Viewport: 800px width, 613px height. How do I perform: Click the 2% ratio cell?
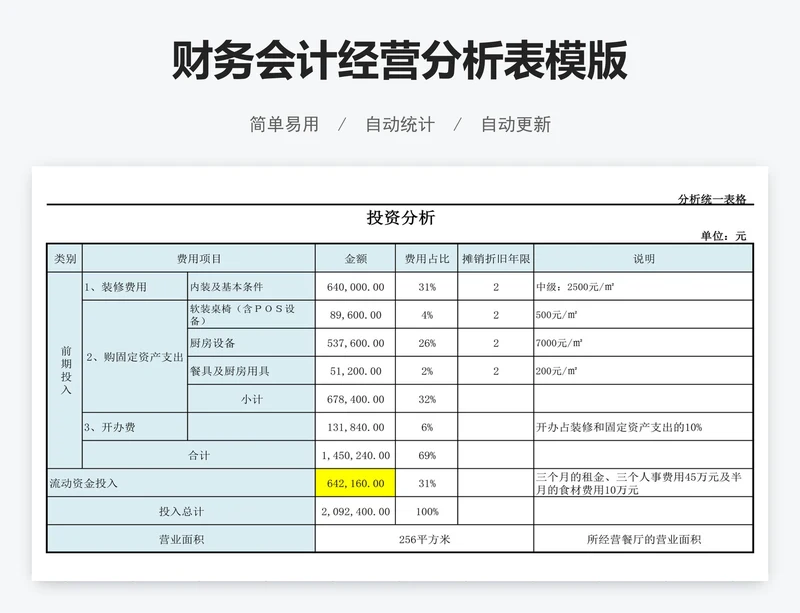pyautogui.click(x=427, y=371)
